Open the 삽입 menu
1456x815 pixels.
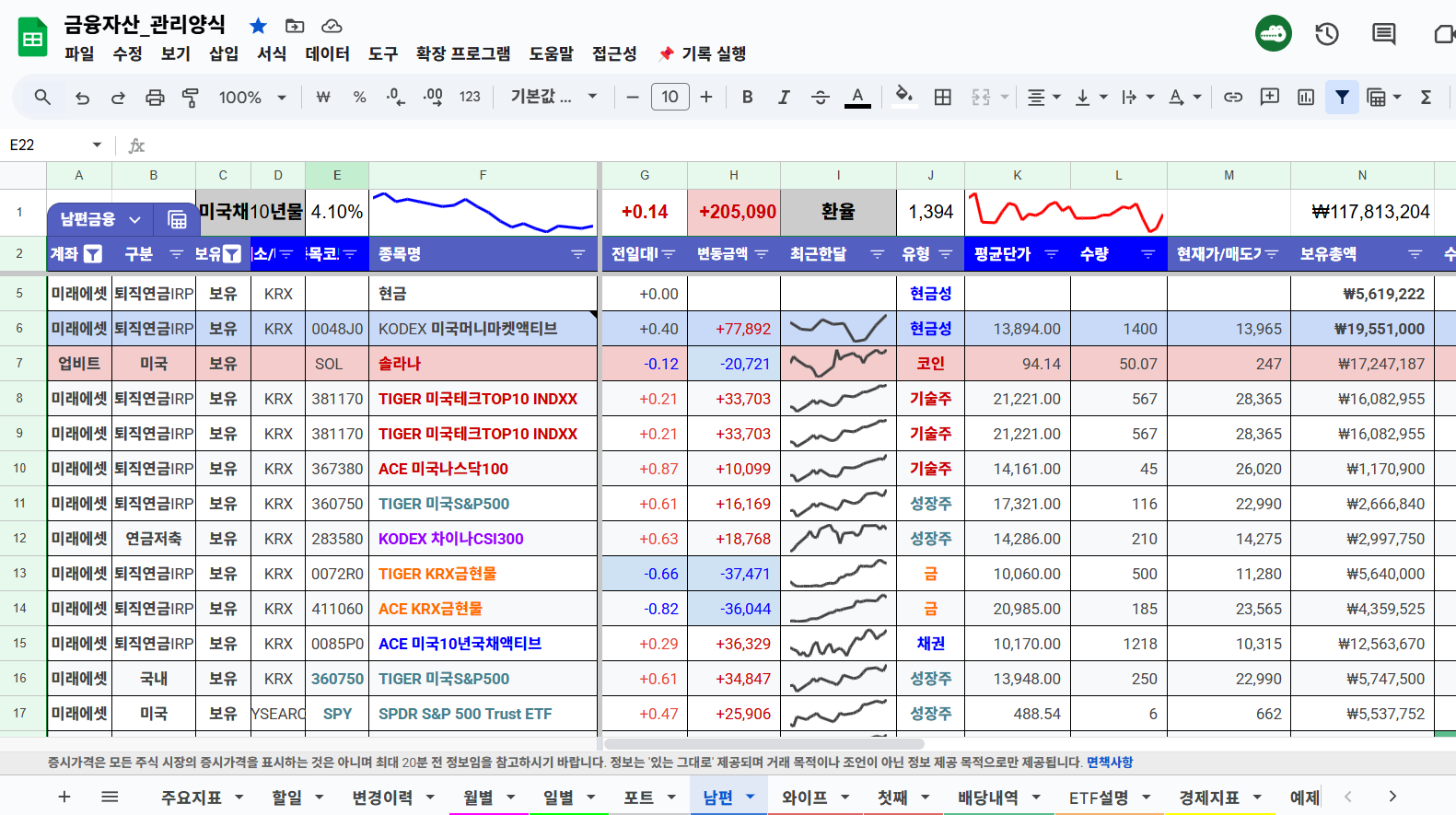(x=224, y=53)
